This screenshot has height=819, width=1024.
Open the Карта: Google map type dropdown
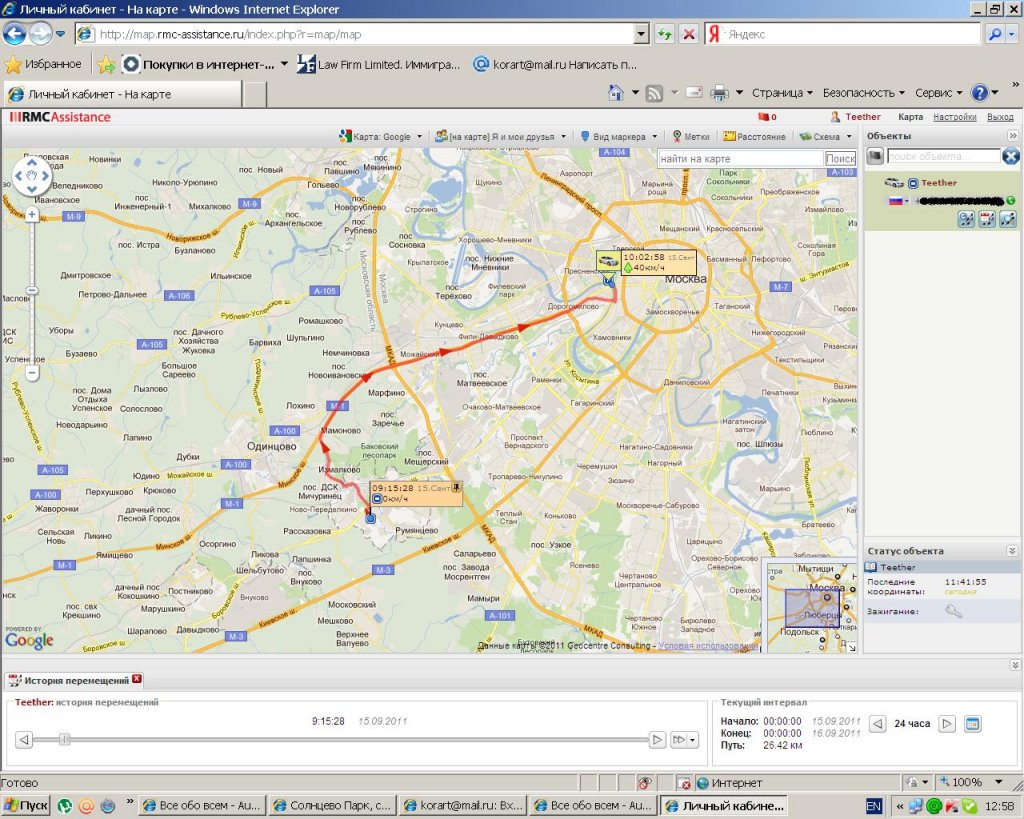tap(381, 136)
